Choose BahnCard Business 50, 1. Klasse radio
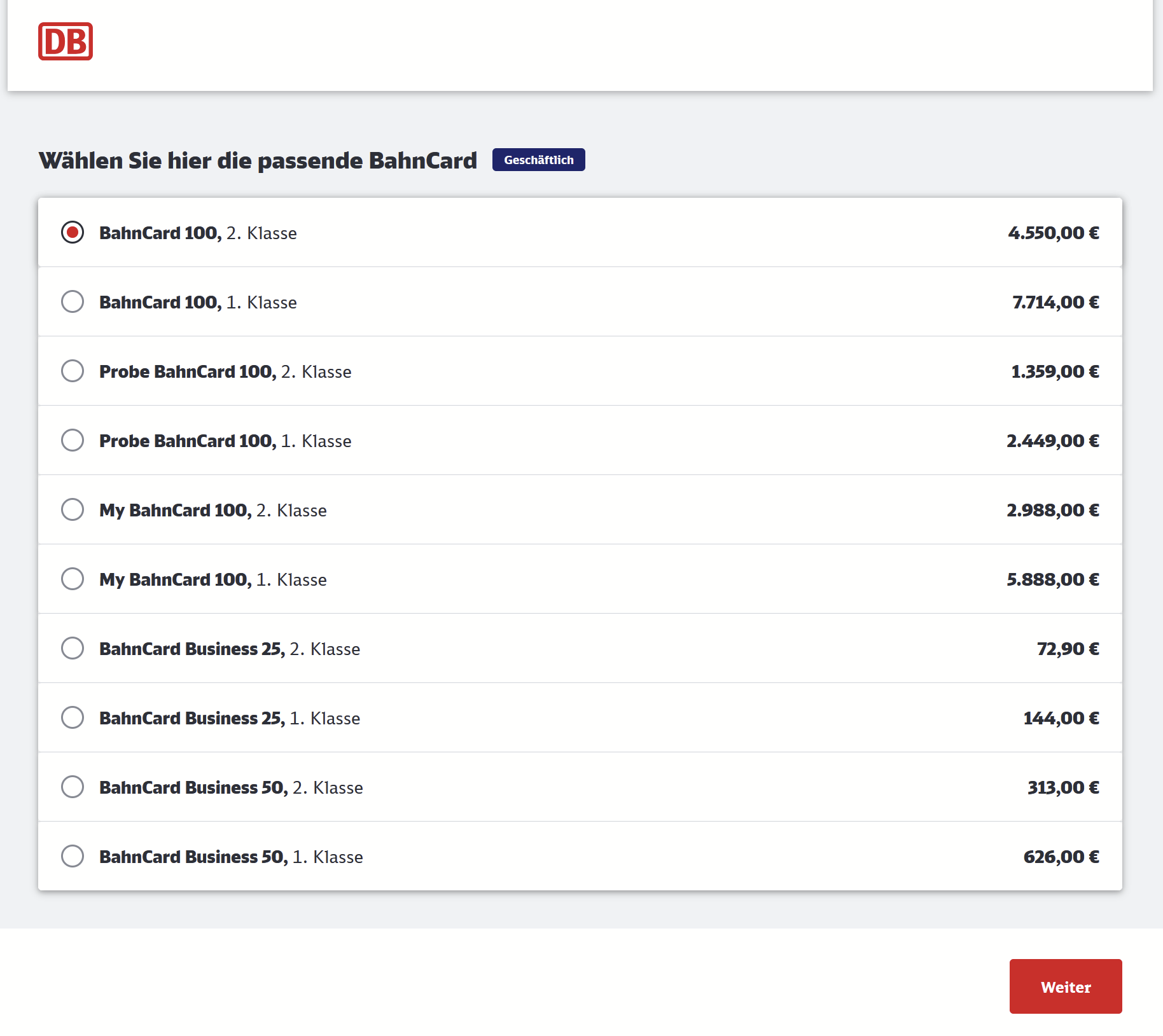1163x1036 pixels. click(x=73, y=856)
